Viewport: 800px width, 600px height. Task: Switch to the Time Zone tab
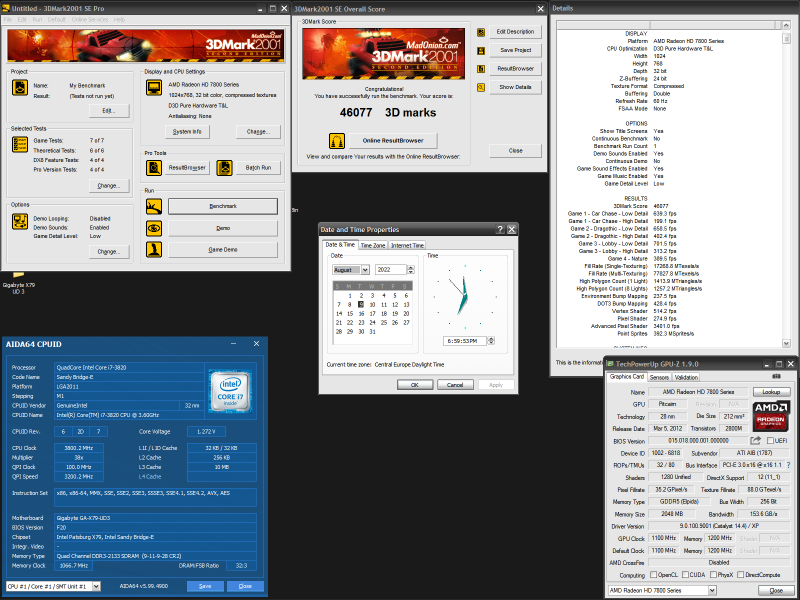(x=372, y=245)
